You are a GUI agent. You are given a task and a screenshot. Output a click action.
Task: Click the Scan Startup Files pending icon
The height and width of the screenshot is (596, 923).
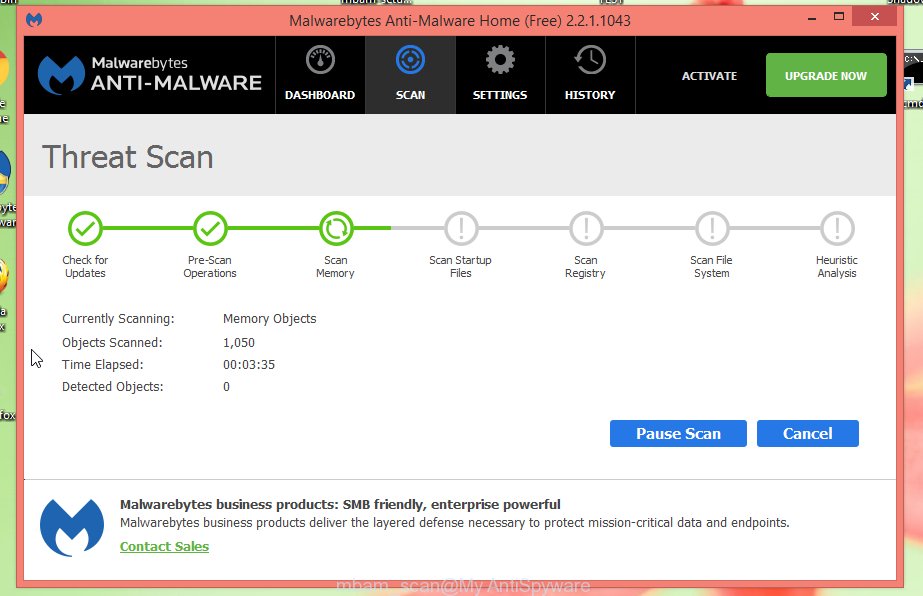click(461, 229)
